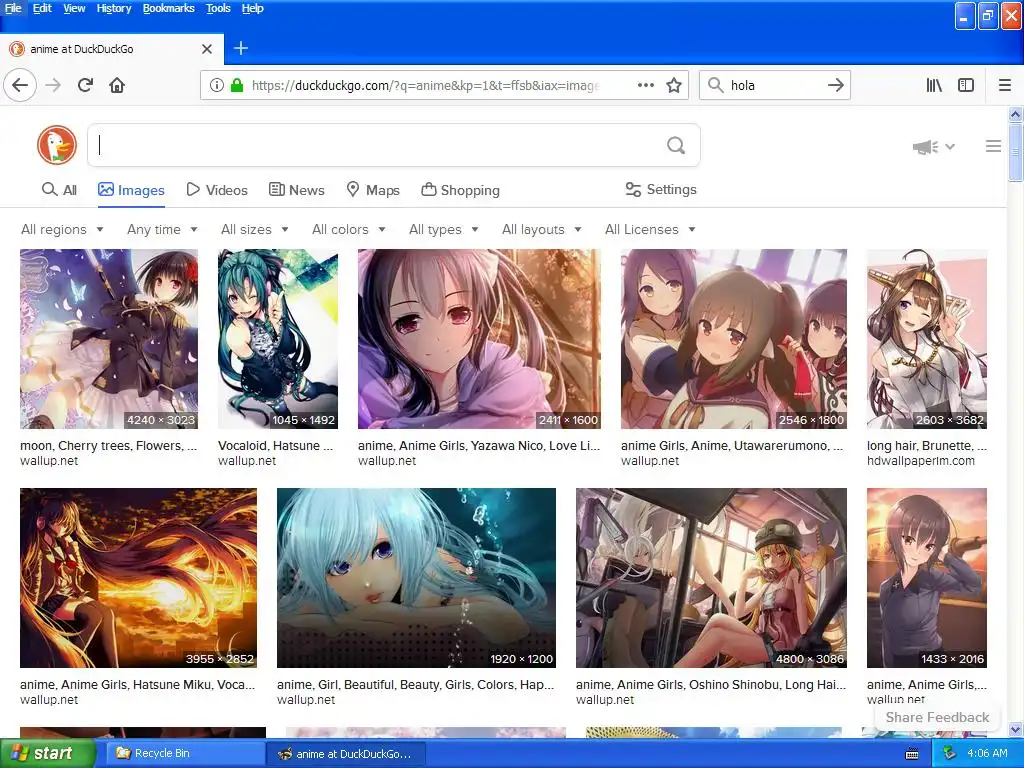Viewport: 1024px width, 768px height.
Task: Open the Shopping tab
Action: coord(460,190)
